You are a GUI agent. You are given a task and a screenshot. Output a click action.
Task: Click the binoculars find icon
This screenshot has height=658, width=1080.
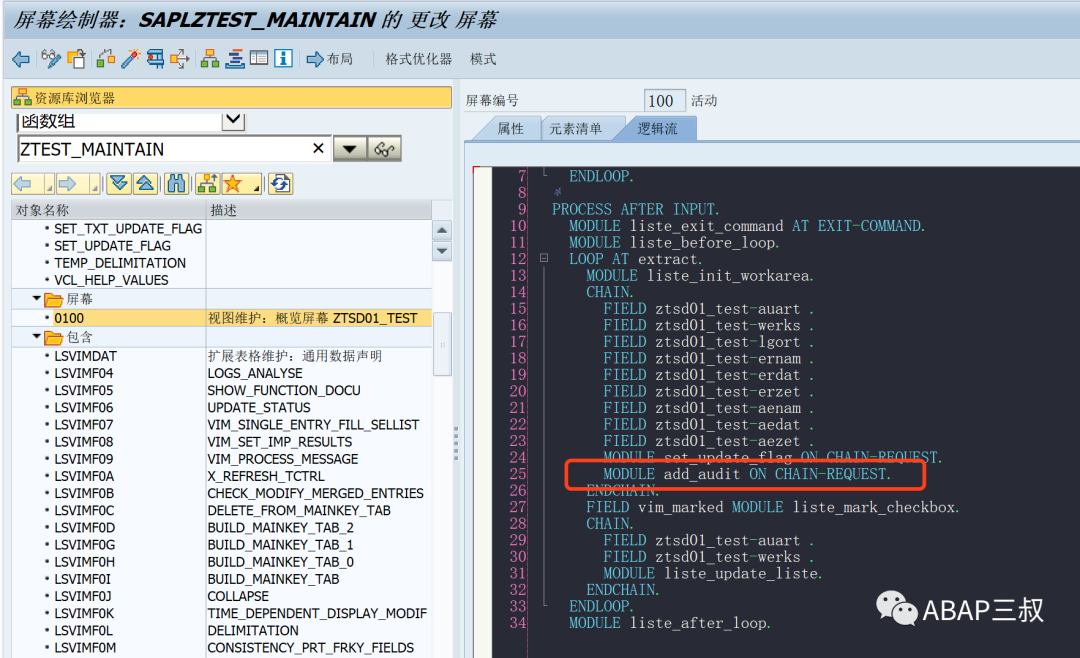click(176, 184)
